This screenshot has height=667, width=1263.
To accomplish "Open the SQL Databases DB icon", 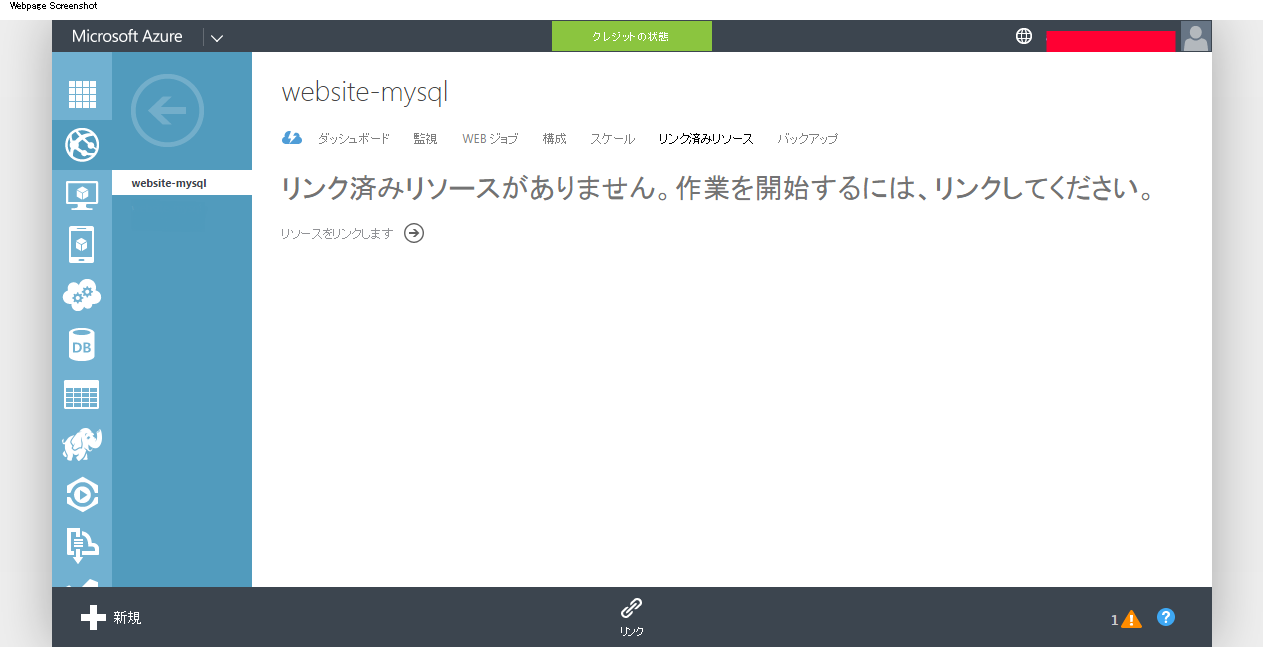I will pyautogui.click(x=81, y=344).
